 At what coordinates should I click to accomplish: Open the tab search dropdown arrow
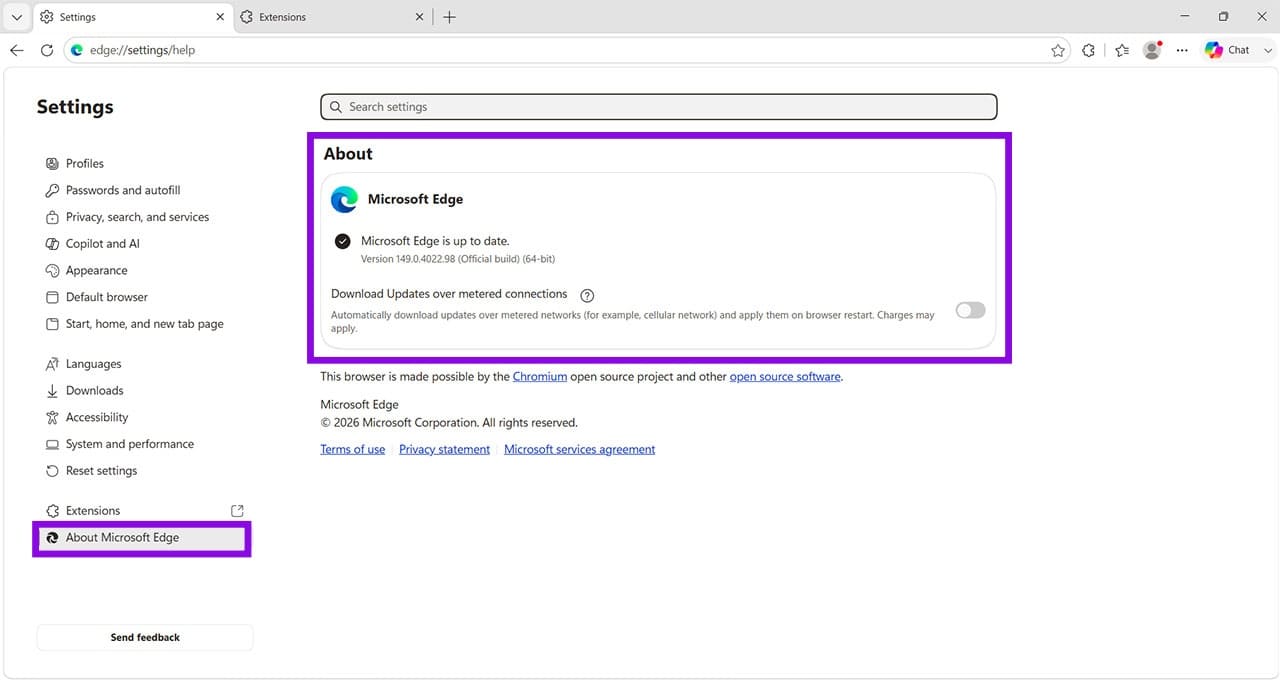(16, 17)
